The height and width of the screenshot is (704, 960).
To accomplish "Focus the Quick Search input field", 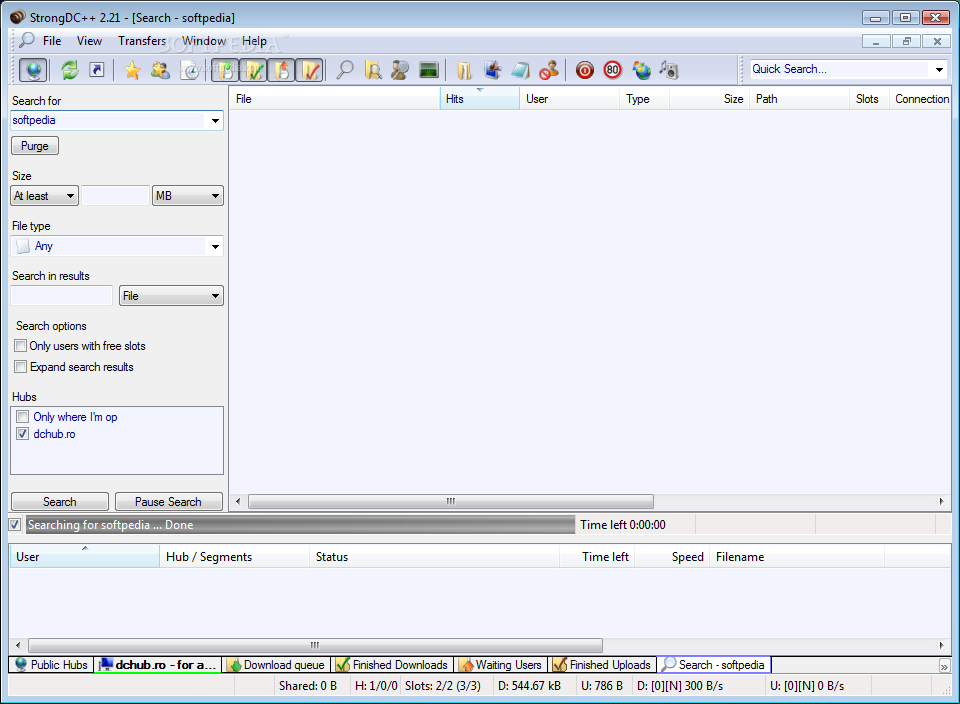I will coord(839,69).
